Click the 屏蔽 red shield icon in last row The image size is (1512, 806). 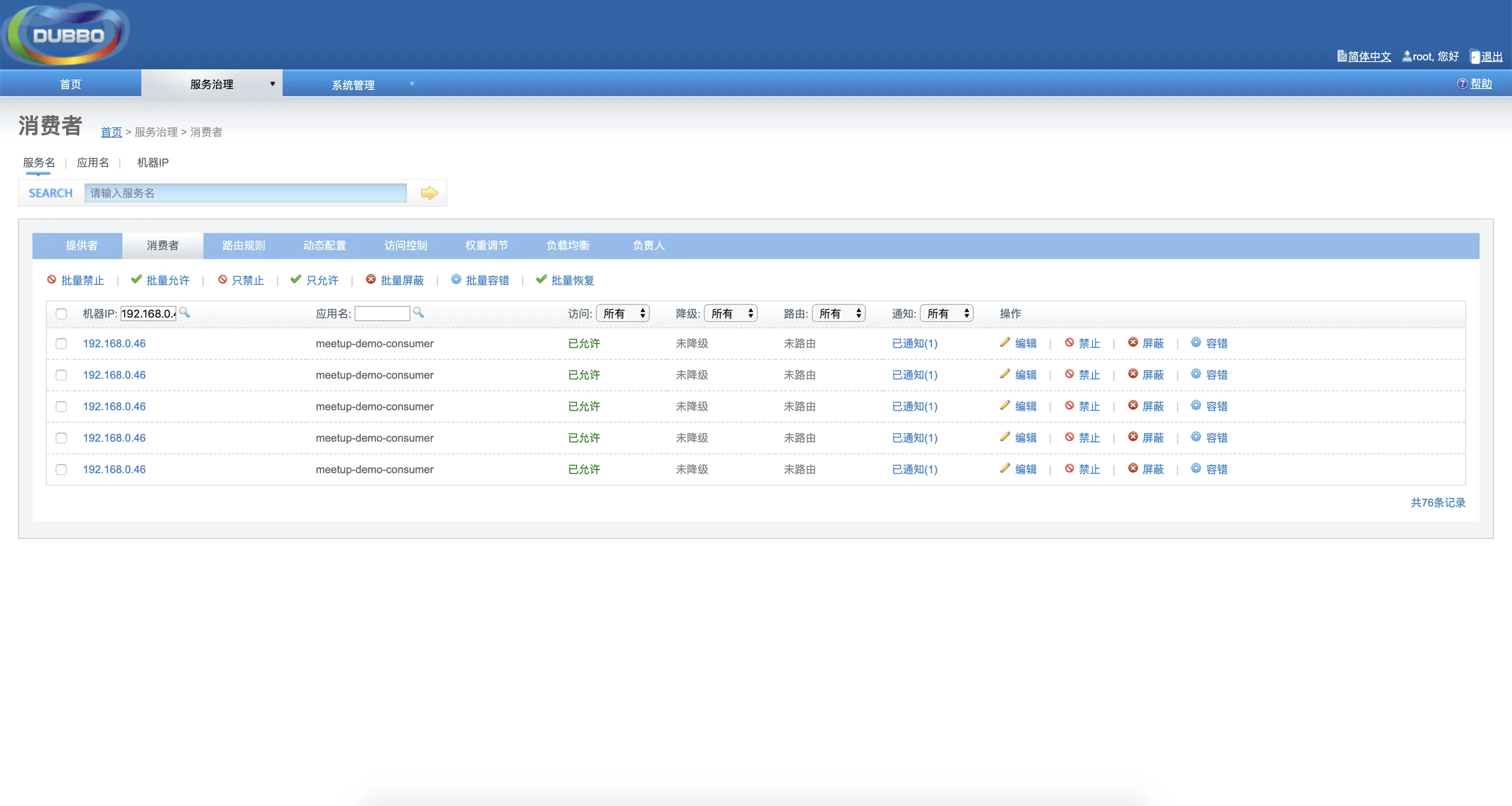click(1133, 469)
